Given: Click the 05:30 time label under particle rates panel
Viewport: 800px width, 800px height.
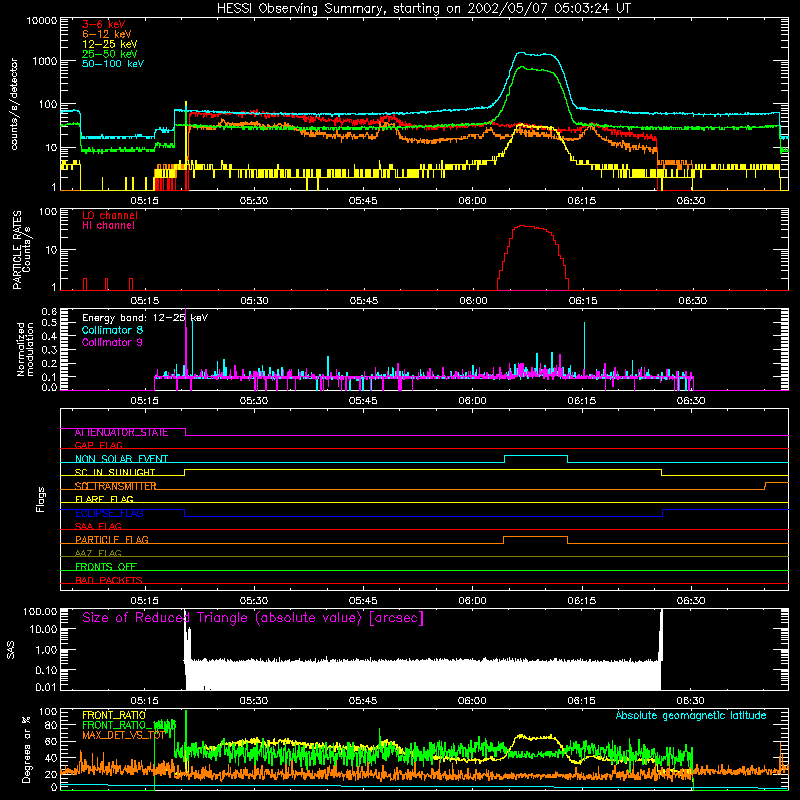Looking at the screenshot, I should tap(254, 301).
